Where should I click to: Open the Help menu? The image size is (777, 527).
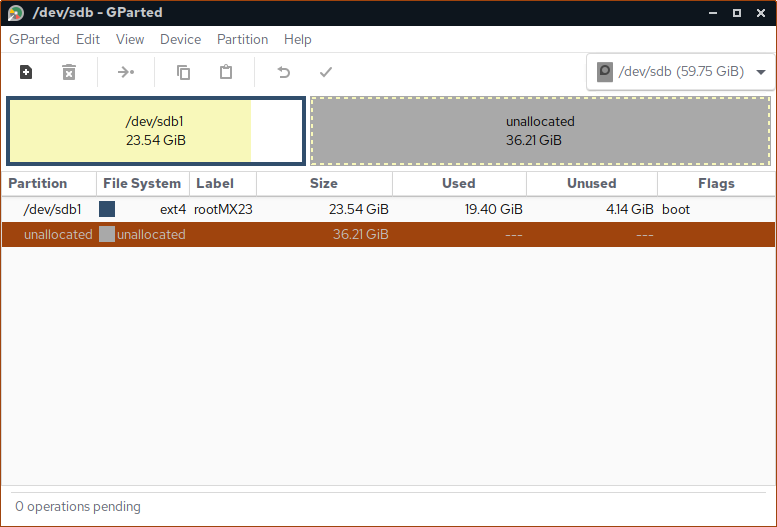pyautogui.click(x=297, y=39)
